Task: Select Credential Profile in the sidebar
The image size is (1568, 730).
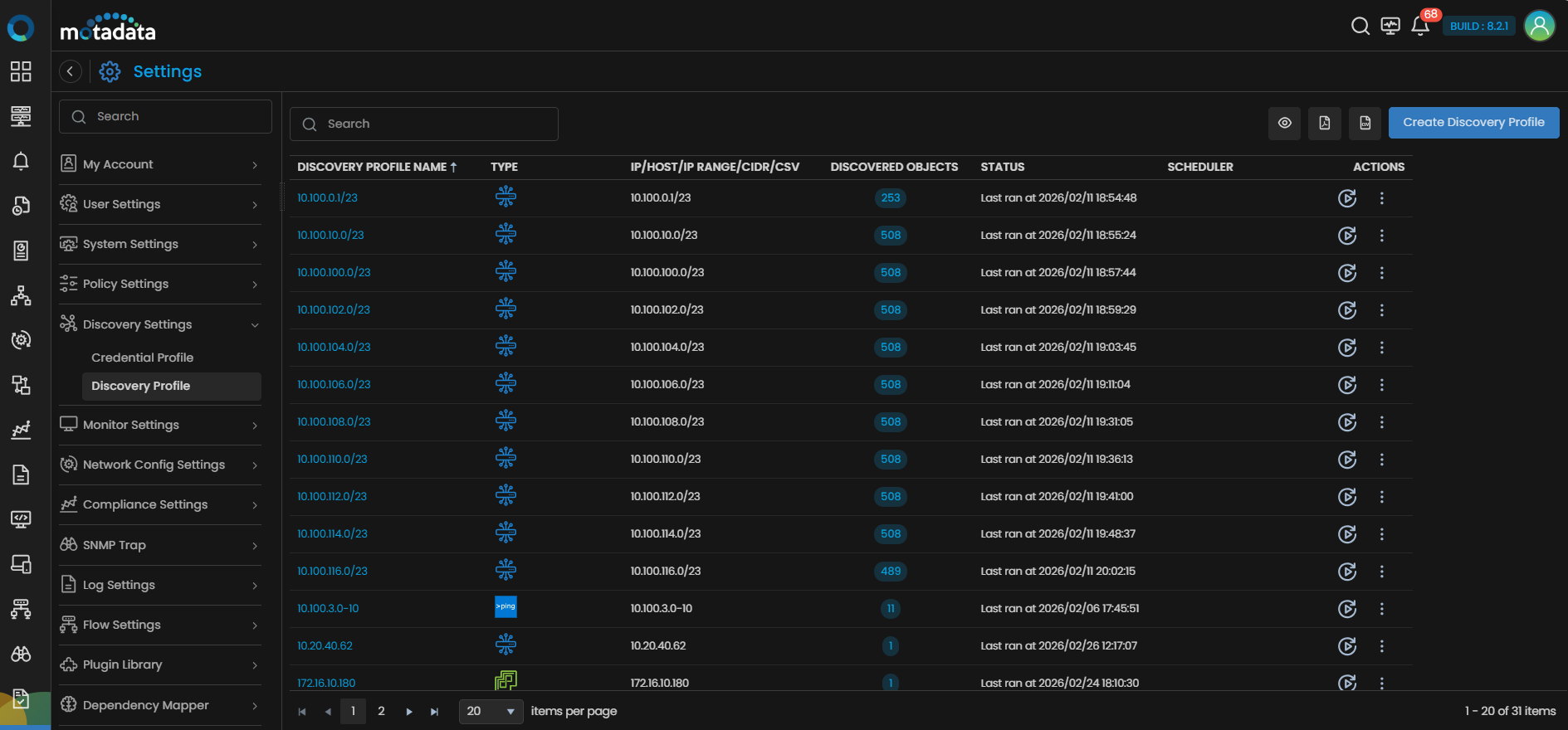Action: coord(142,358)
